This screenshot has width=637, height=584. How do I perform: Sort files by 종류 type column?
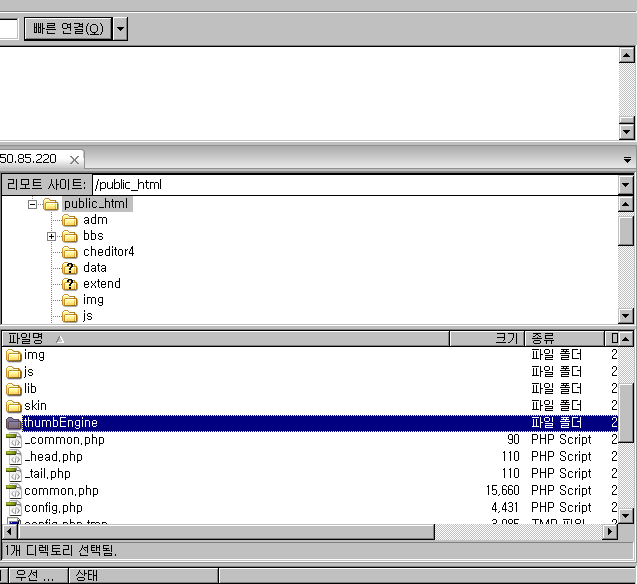[545, 338]
